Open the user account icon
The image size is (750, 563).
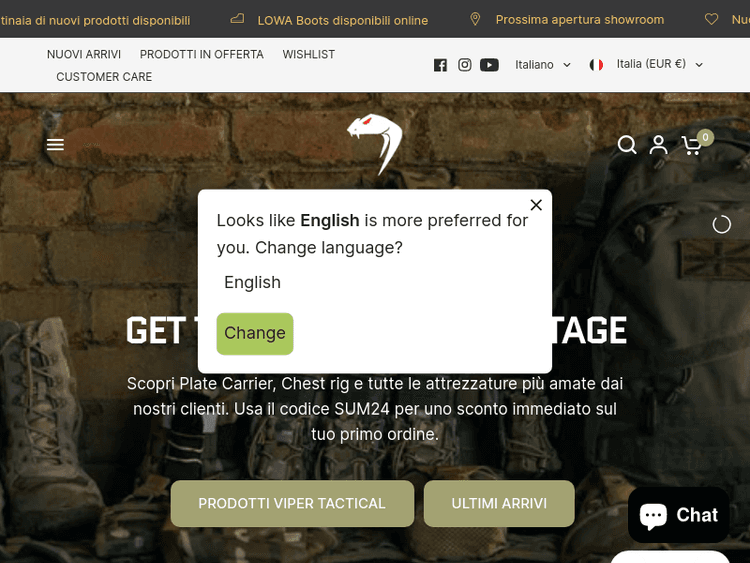(658, 144)
